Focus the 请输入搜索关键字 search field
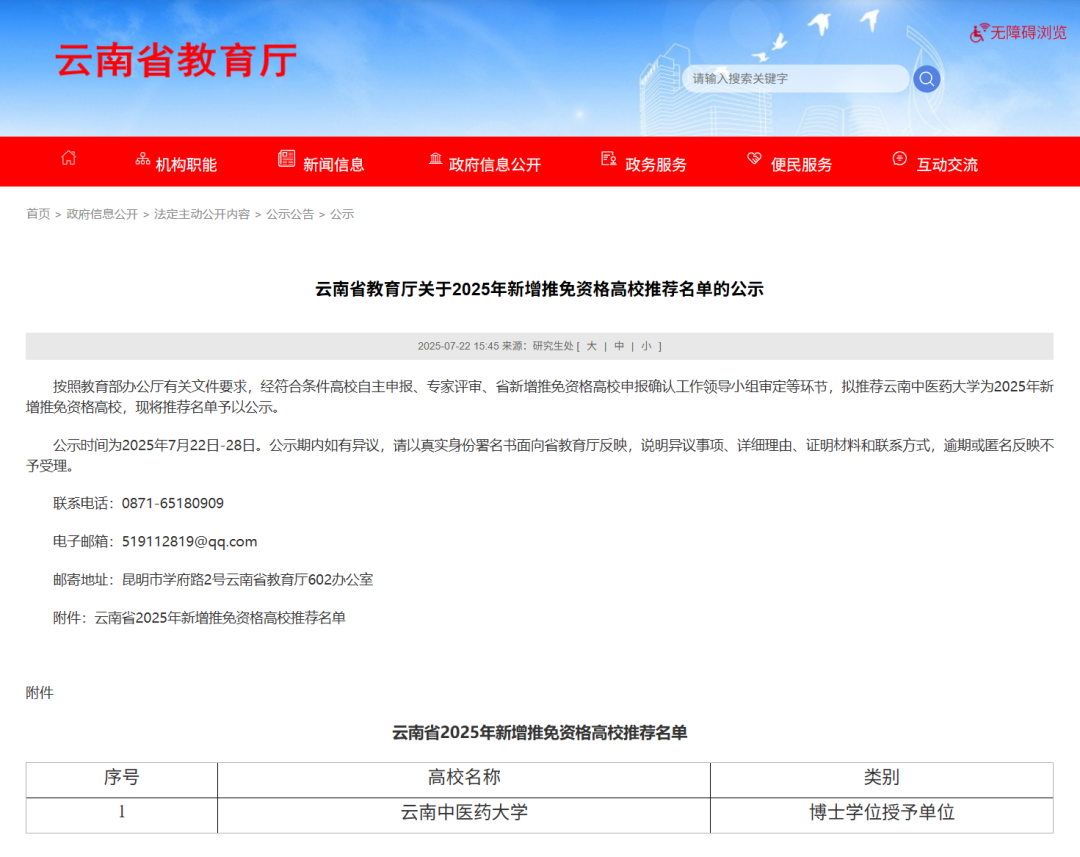 (x=796, y=79)
